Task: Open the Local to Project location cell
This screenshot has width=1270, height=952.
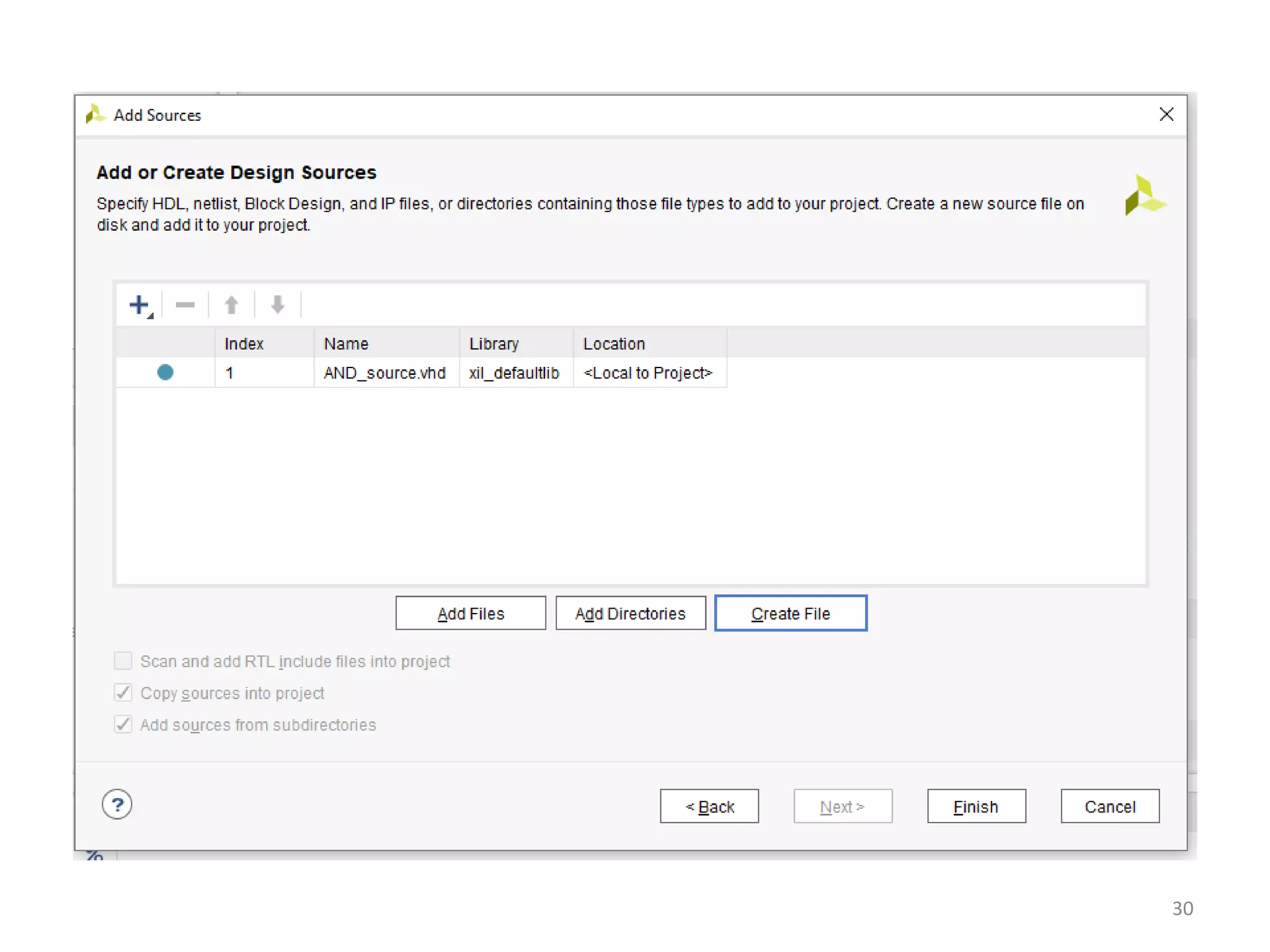Action: coord(648,373)
